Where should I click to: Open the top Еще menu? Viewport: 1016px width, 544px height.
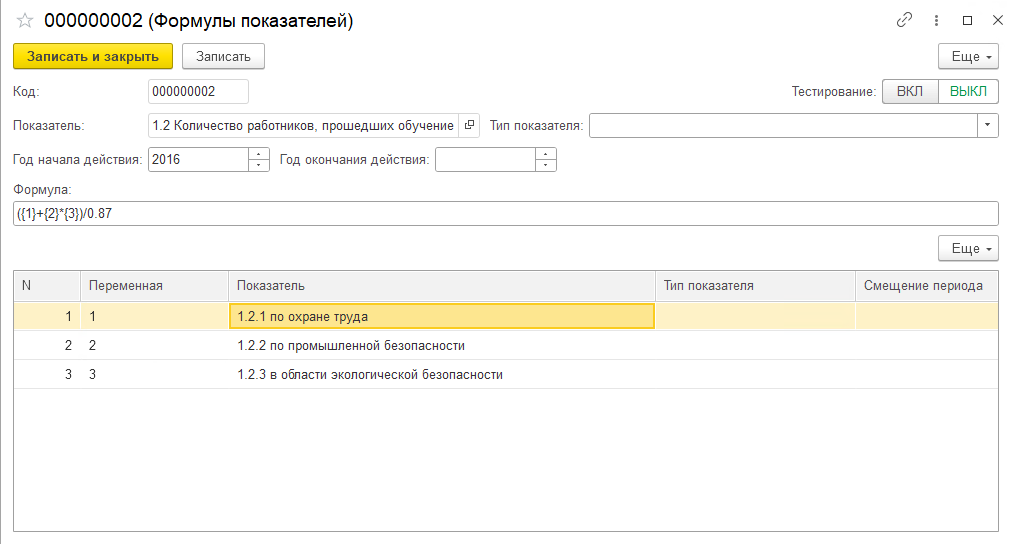[968, 56]
